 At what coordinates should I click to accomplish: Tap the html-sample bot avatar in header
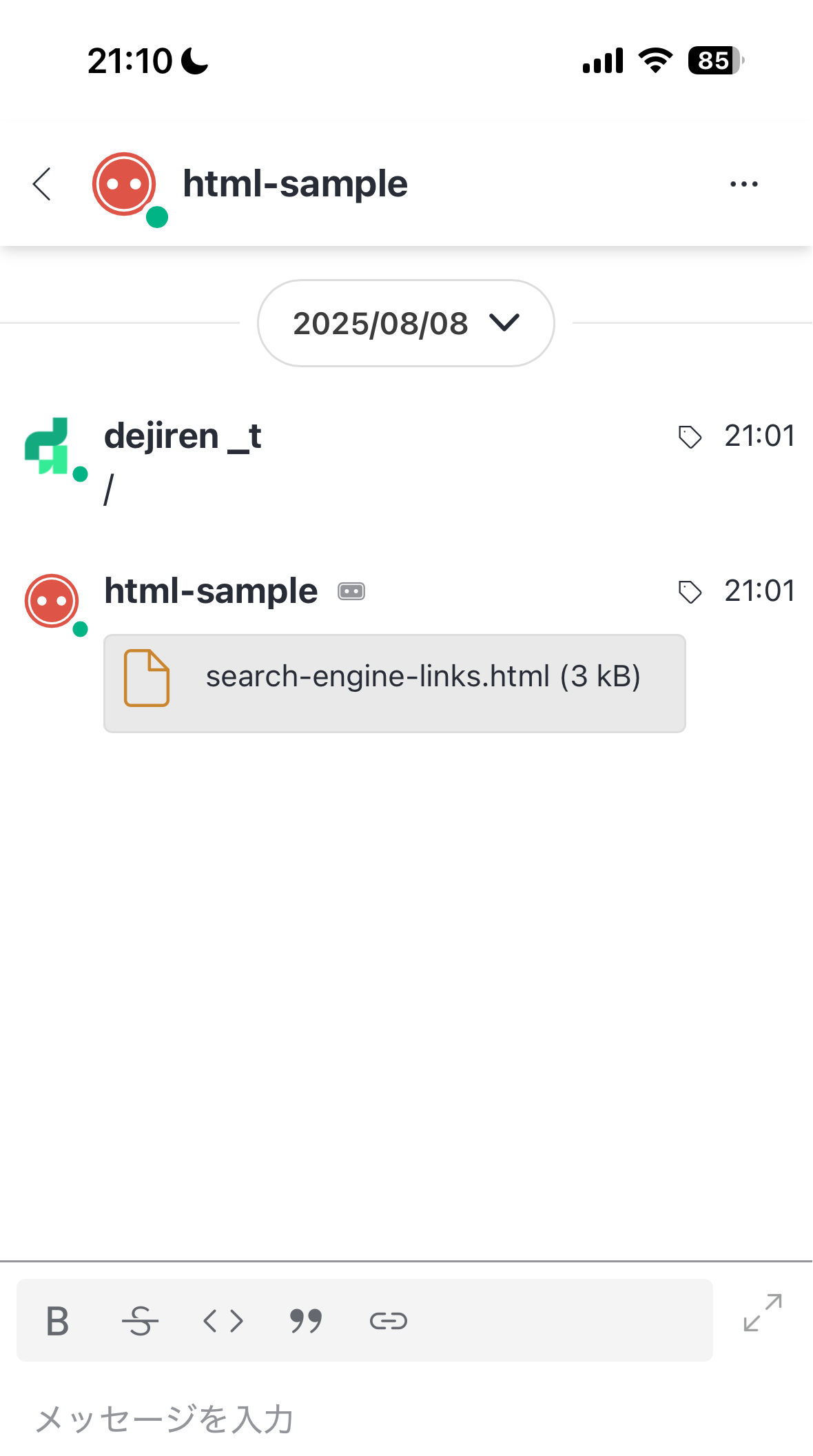tap(125, 185)
